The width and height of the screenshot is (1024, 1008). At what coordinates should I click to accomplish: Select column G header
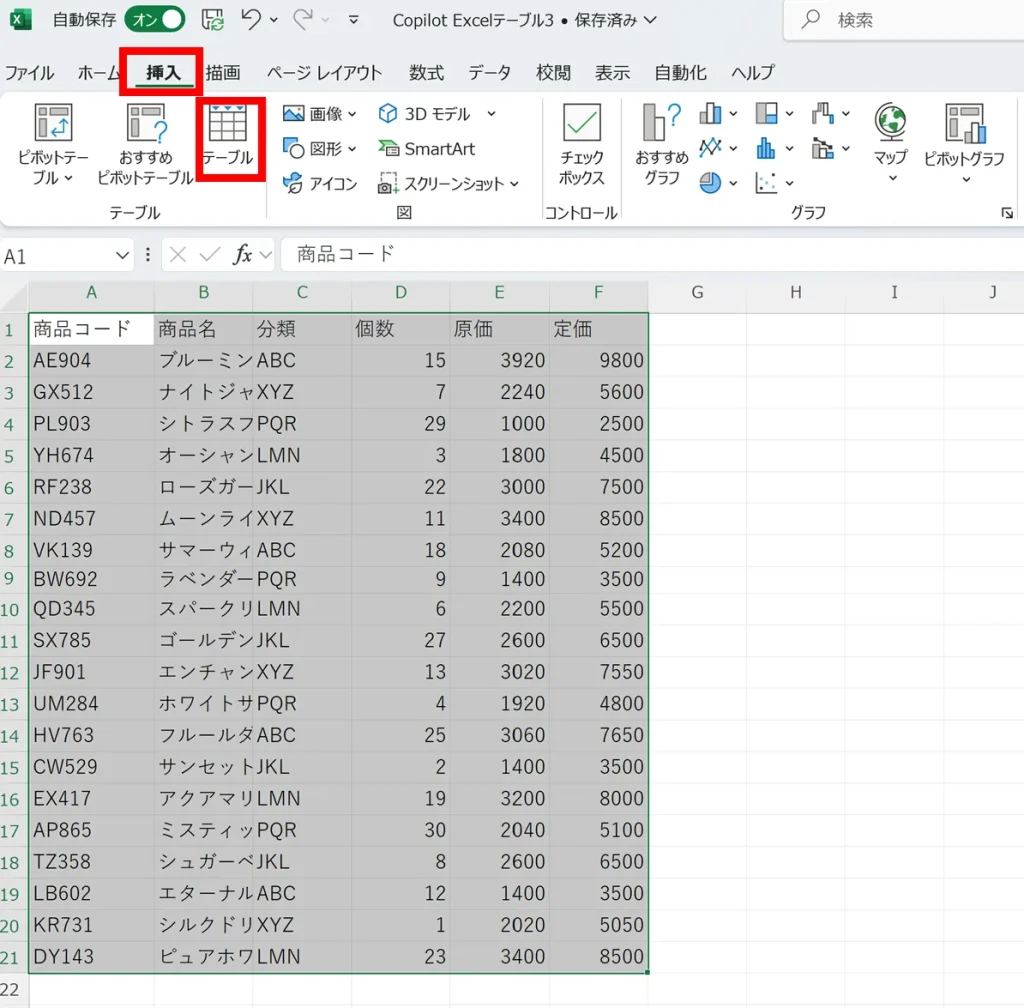coord(697,292)
